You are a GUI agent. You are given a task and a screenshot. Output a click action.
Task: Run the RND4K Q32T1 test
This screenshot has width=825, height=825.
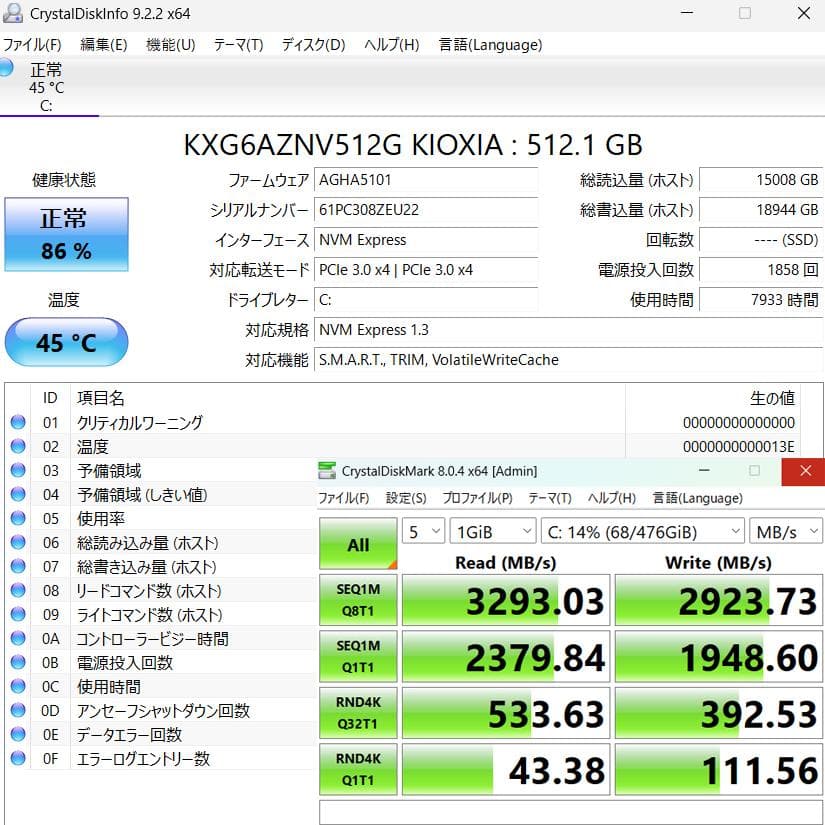pyautogui.click(x=358, y=712)
